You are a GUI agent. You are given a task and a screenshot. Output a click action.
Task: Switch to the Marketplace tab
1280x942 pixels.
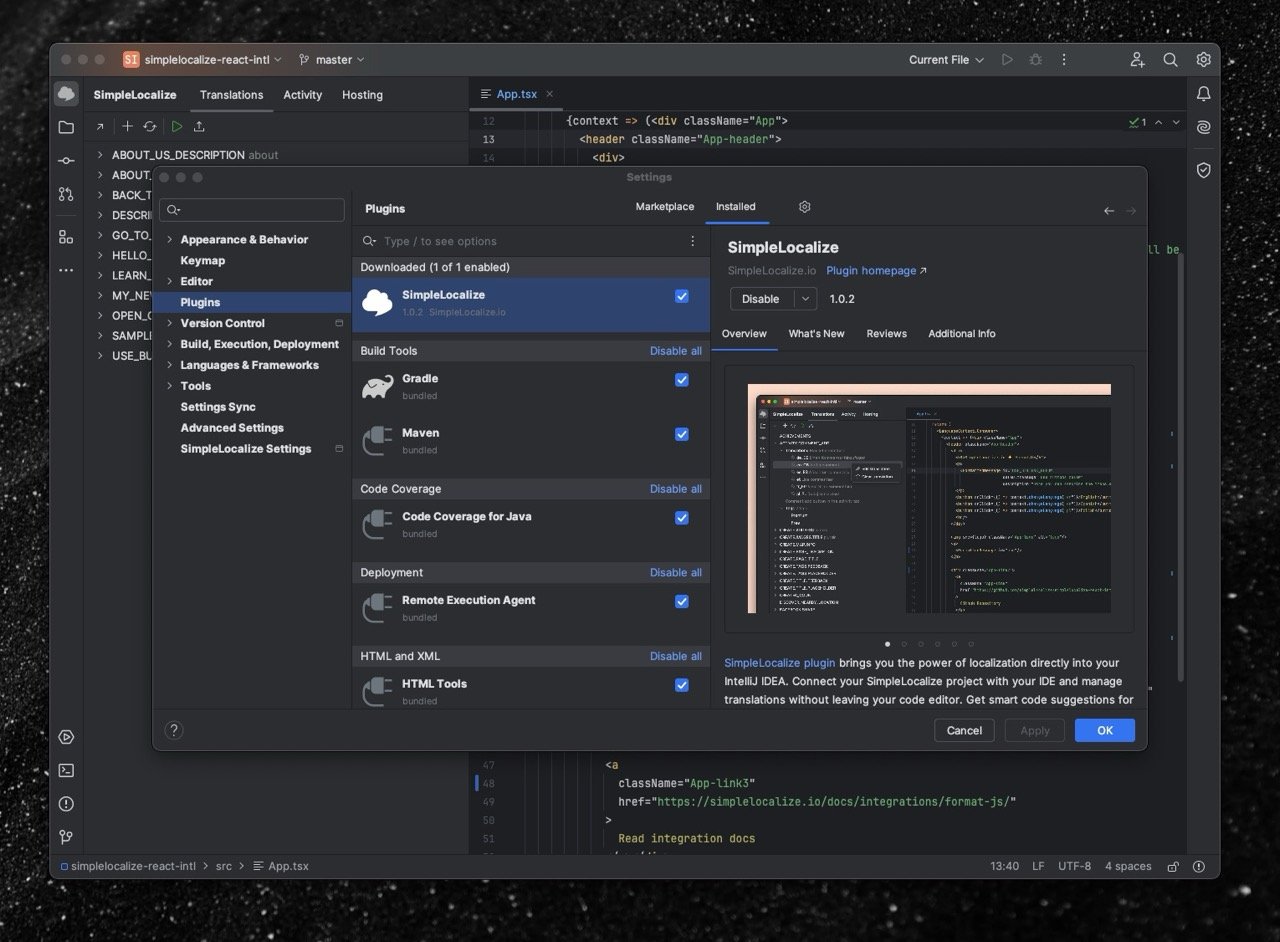coord(664,207)
